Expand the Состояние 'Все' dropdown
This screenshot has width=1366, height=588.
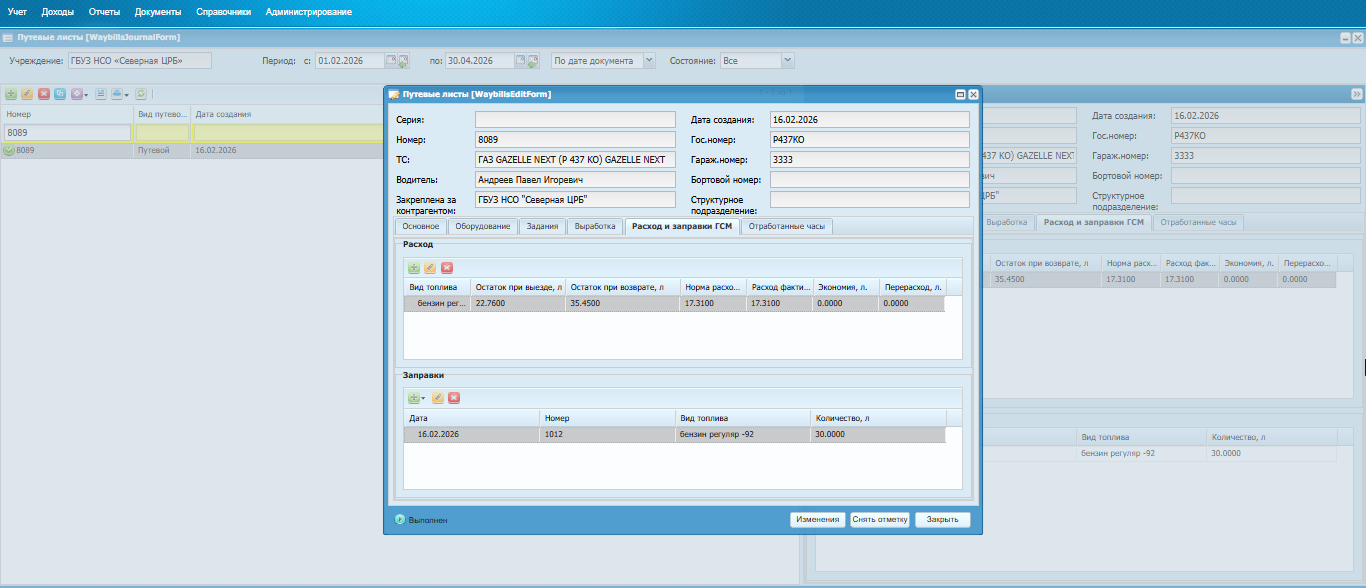pos(788,60)
